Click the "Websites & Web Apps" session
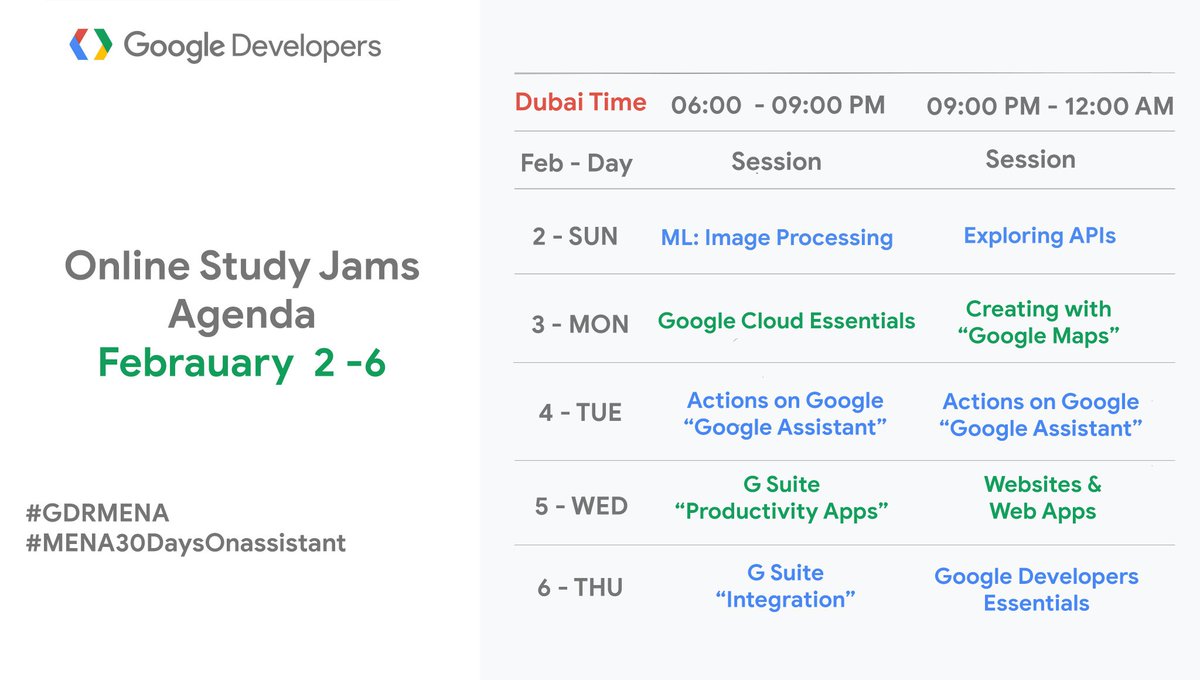 1043,498
